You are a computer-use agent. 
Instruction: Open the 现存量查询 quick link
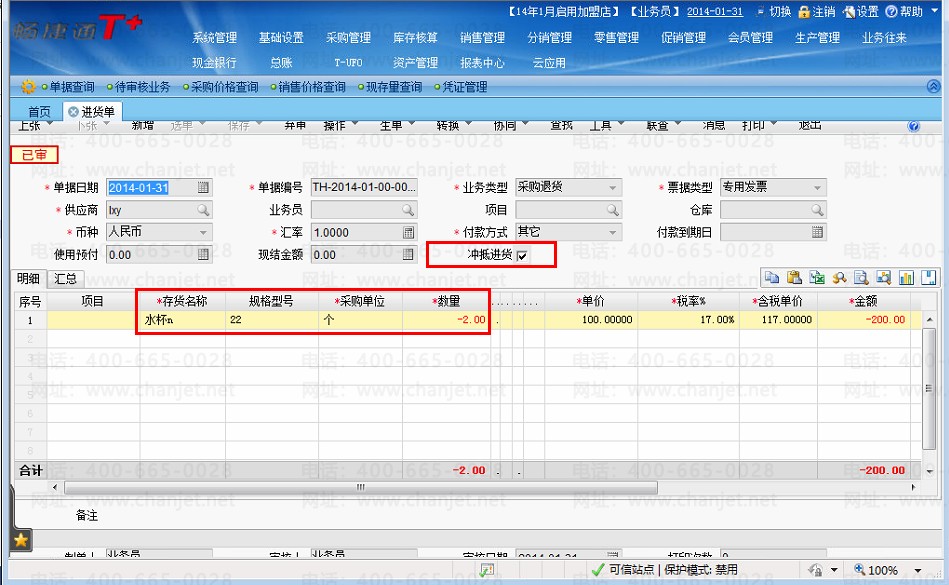[394, 87]
